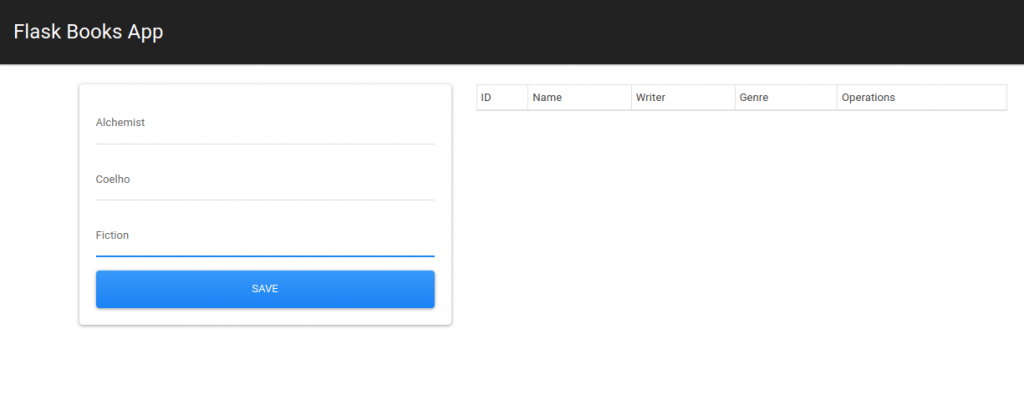Focus the Coelho writer input field

point(265,180)
